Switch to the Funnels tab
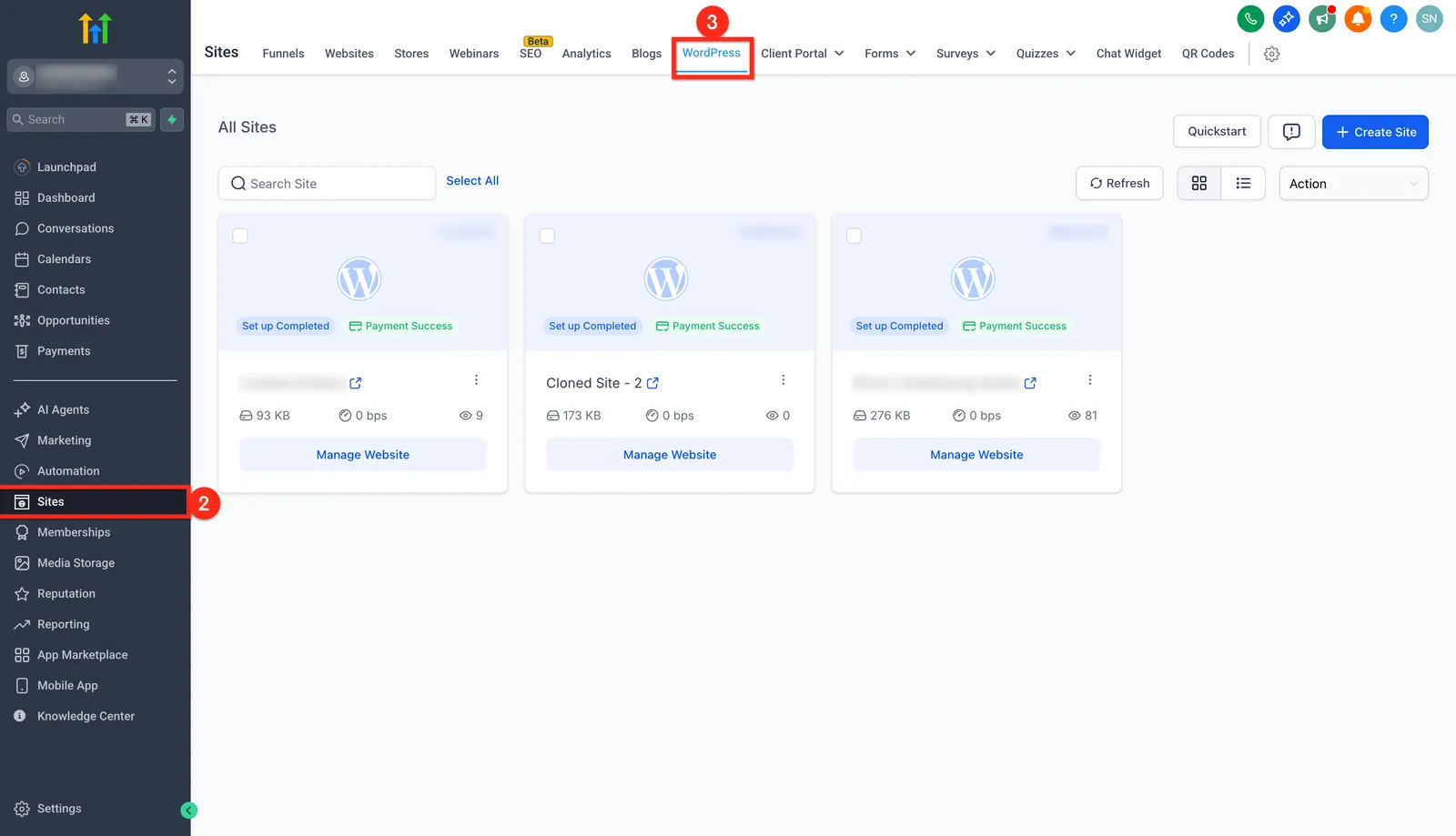1456x836 pixels. pos(283,54)
